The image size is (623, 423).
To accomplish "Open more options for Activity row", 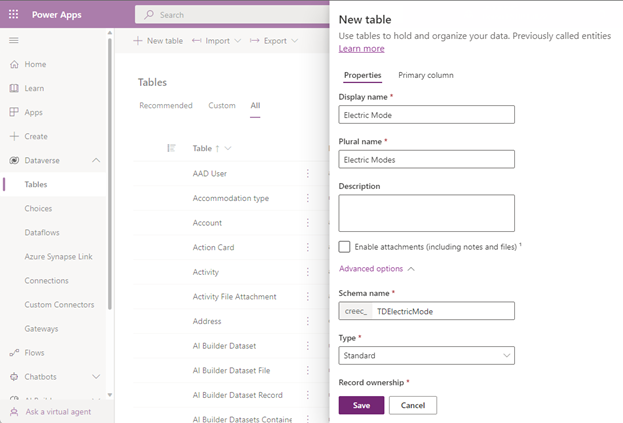I will [308, 272].
